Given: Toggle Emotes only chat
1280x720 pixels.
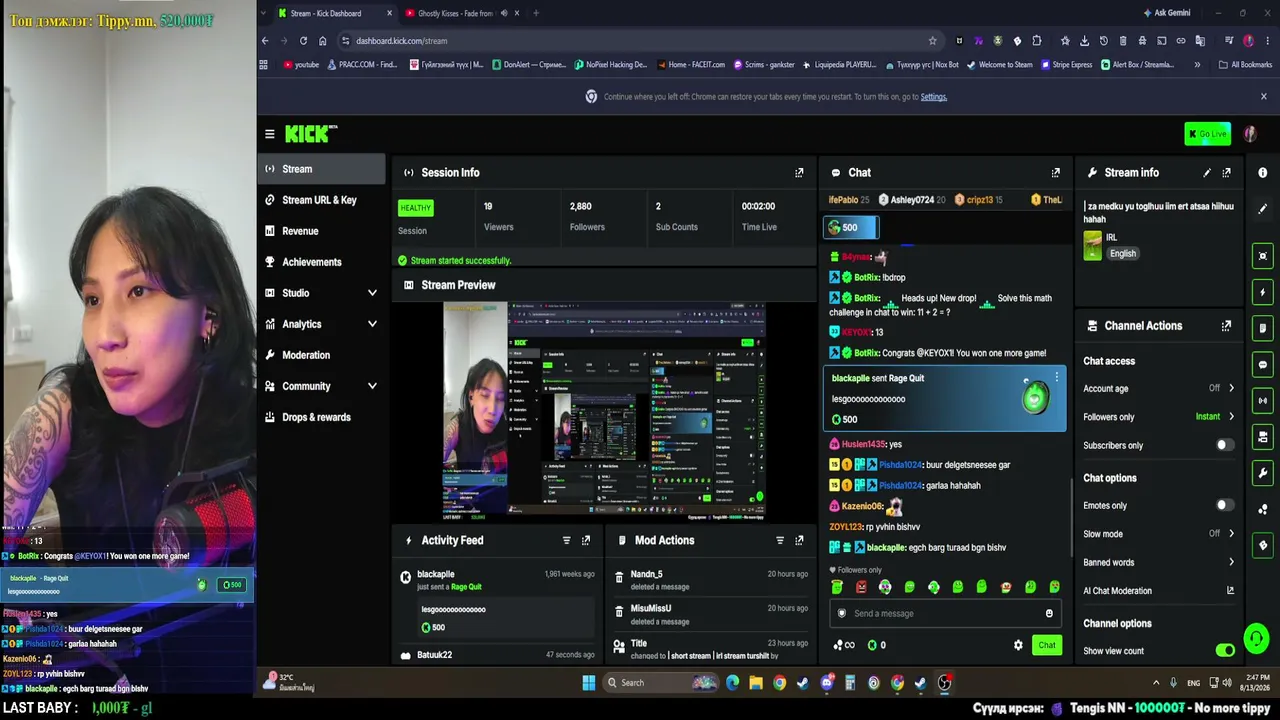Looking at the screenshot, I should coord(1225,506).
